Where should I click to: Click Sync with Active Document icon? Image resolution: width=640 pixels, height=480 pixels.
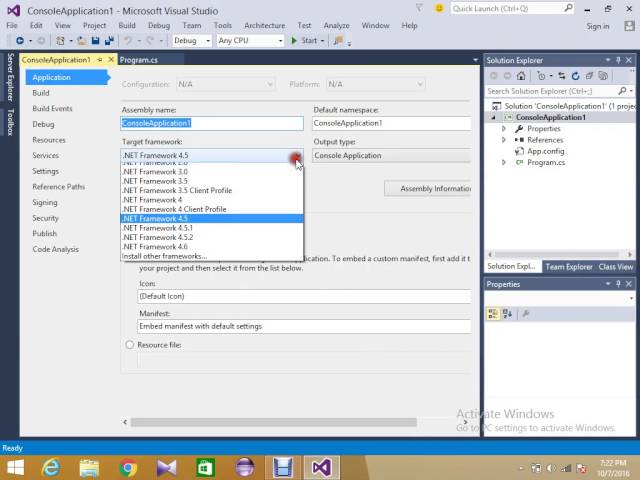(562, 76)
